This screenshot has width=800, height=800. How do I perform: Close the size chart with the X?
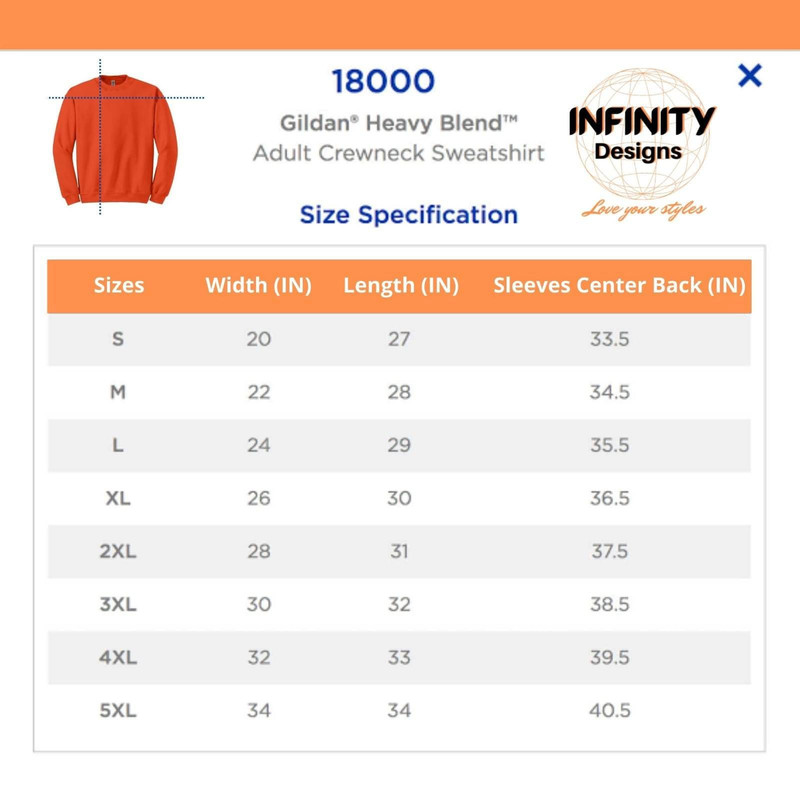pyautogui.click(x=749, y=75)
